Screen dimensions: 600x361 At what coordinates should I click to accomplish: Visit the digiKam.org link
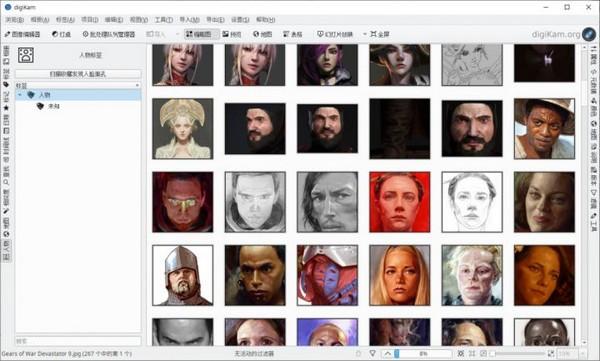coord(556,34)
